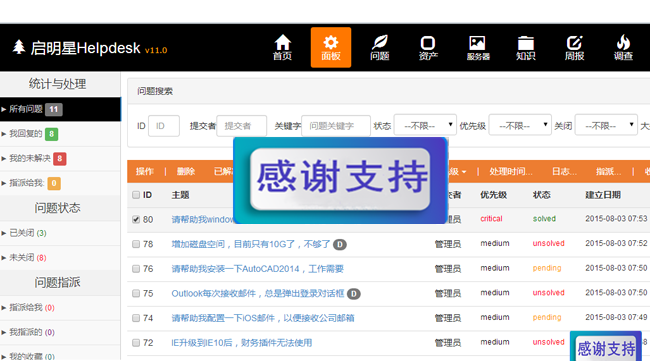Open the 优先级 dropdown filter
The width and height of the screenshot is (650, 361).
click(520, 126)
